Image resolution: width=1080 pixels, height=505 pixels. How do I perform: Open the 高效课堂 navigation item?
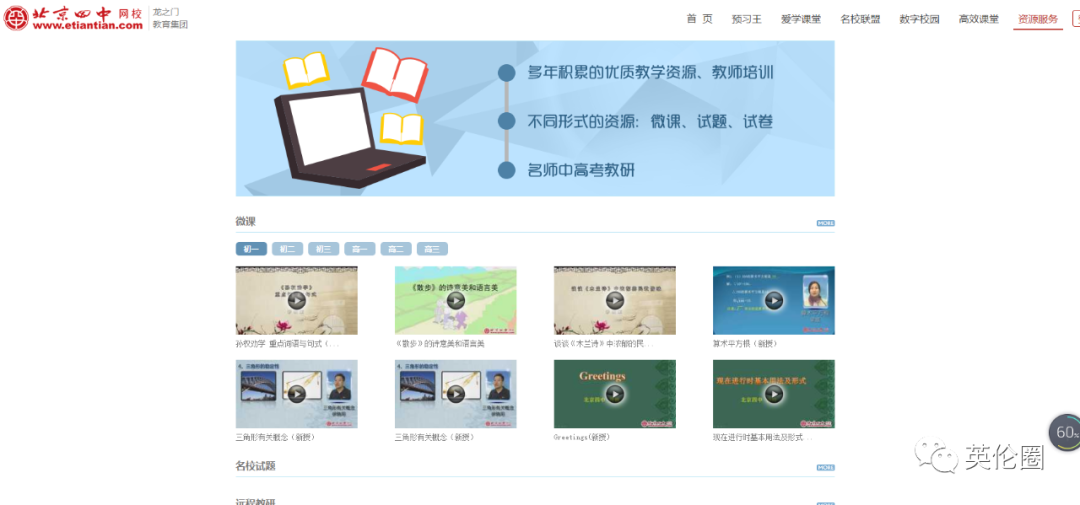(x=978, y=19)
